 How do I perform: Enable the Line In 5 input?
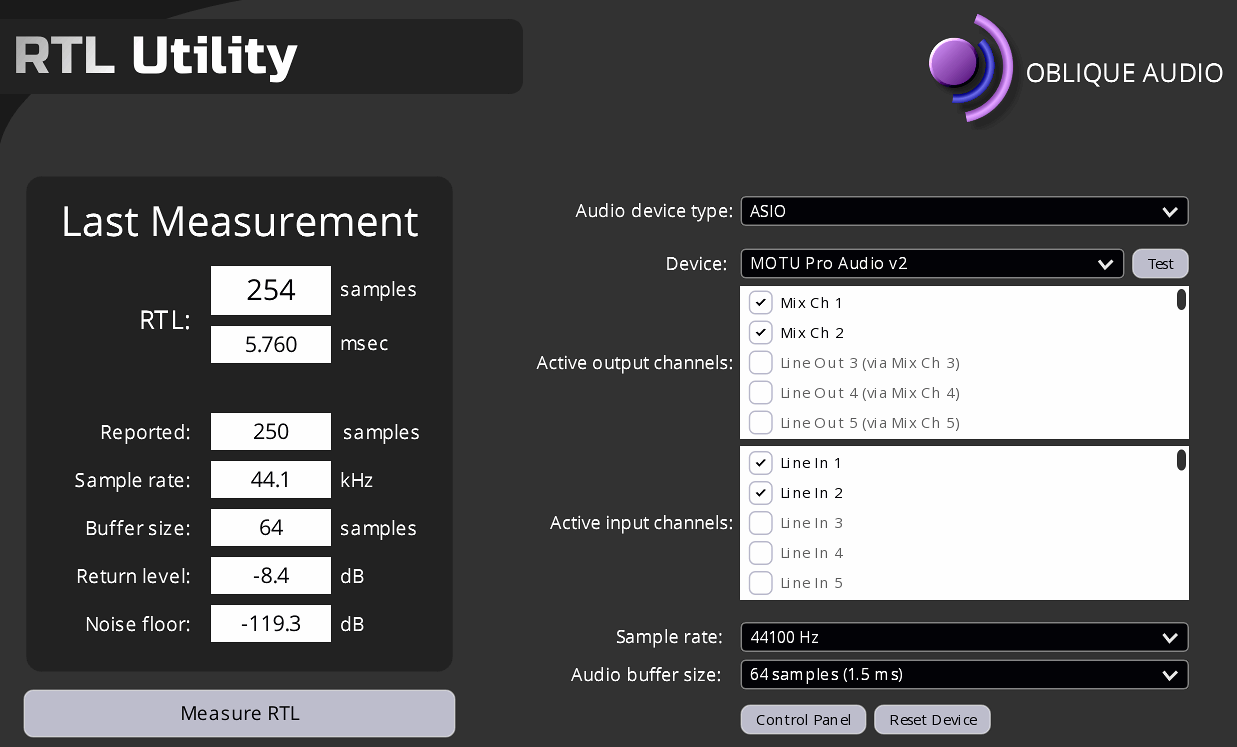point(761,583)
